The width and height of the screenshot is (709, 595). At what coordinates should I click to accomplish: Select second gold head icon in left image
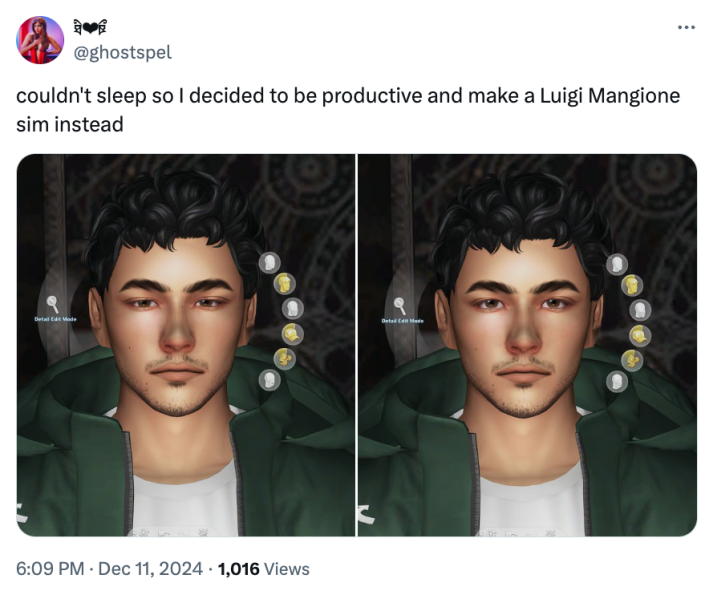283,285
